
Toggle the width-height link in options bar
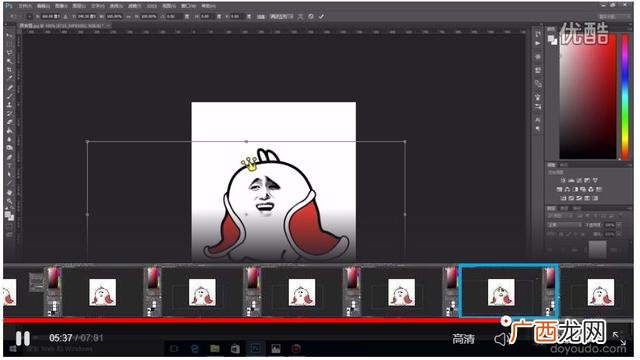pos(129,16)
